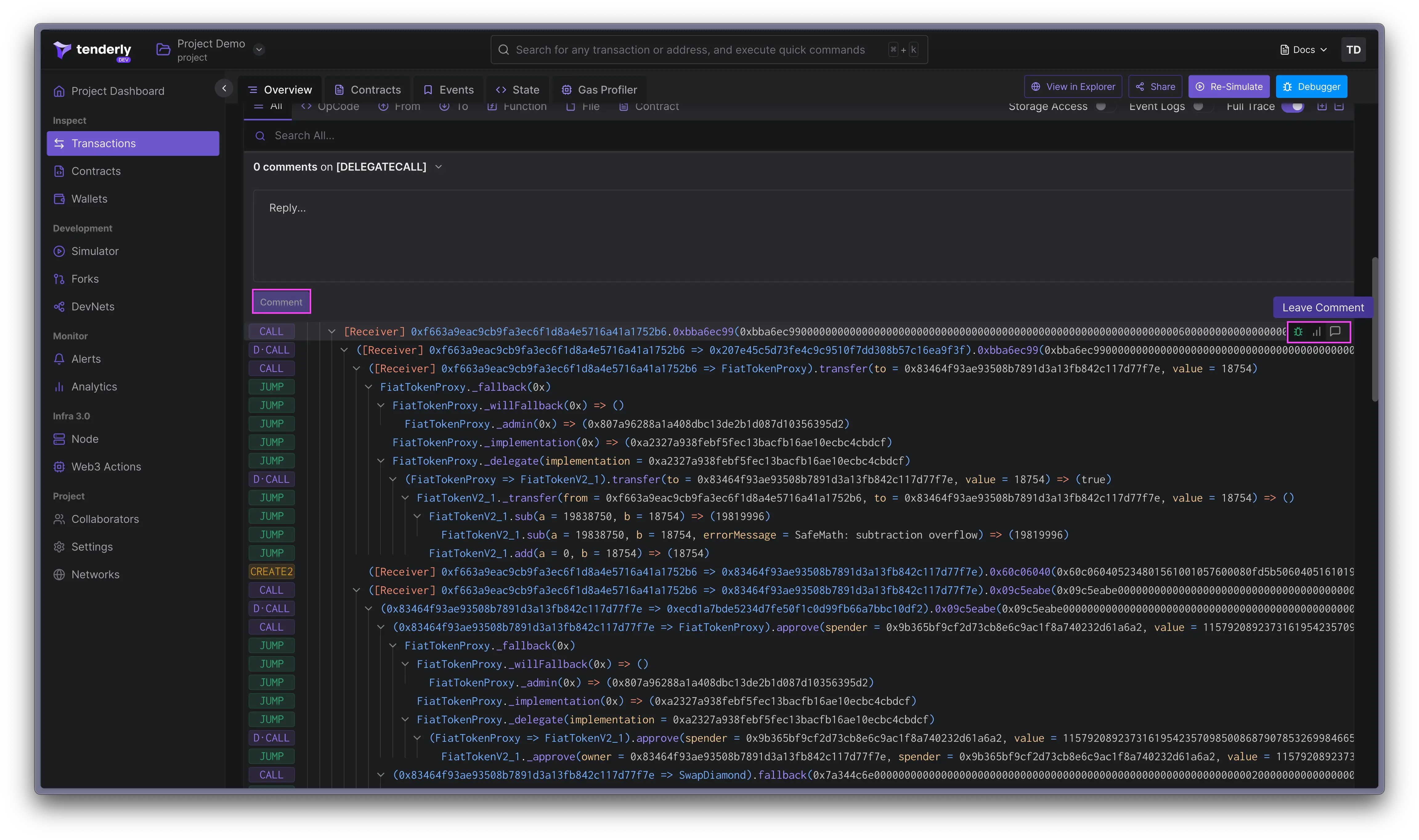This screenshot has width=1419, height=840.
Task: Click the Search All trace field
Action: click(x=799, y=136)
